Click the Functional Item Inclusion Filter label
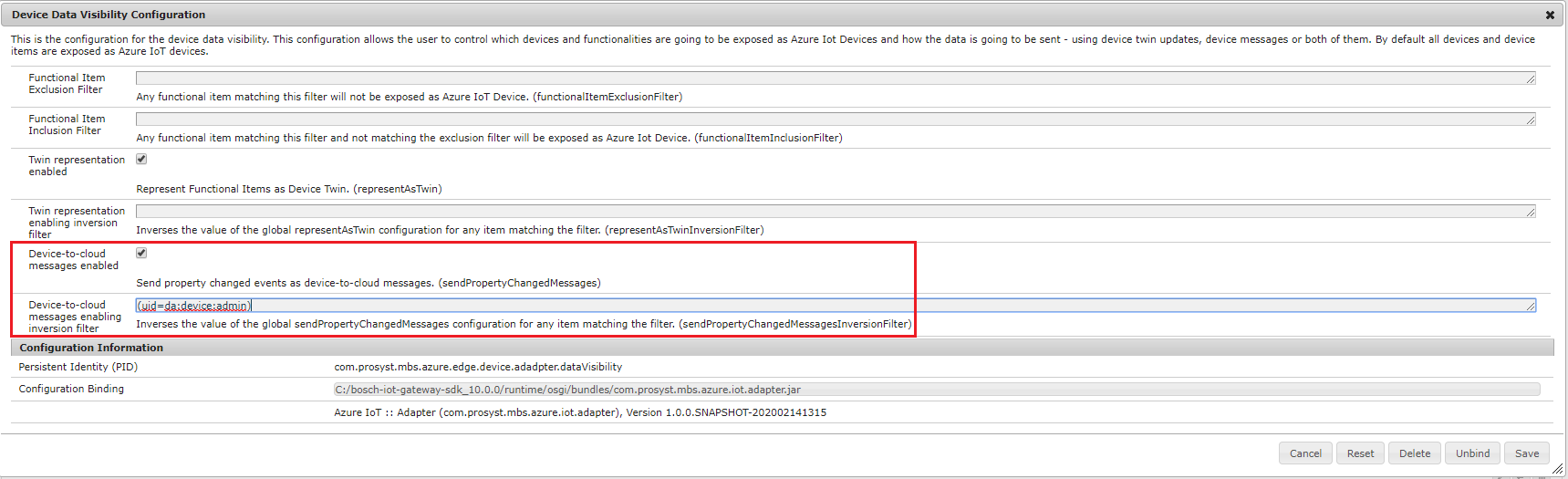Viewport: 1568px width, 479px height. [x=67, y=125]
